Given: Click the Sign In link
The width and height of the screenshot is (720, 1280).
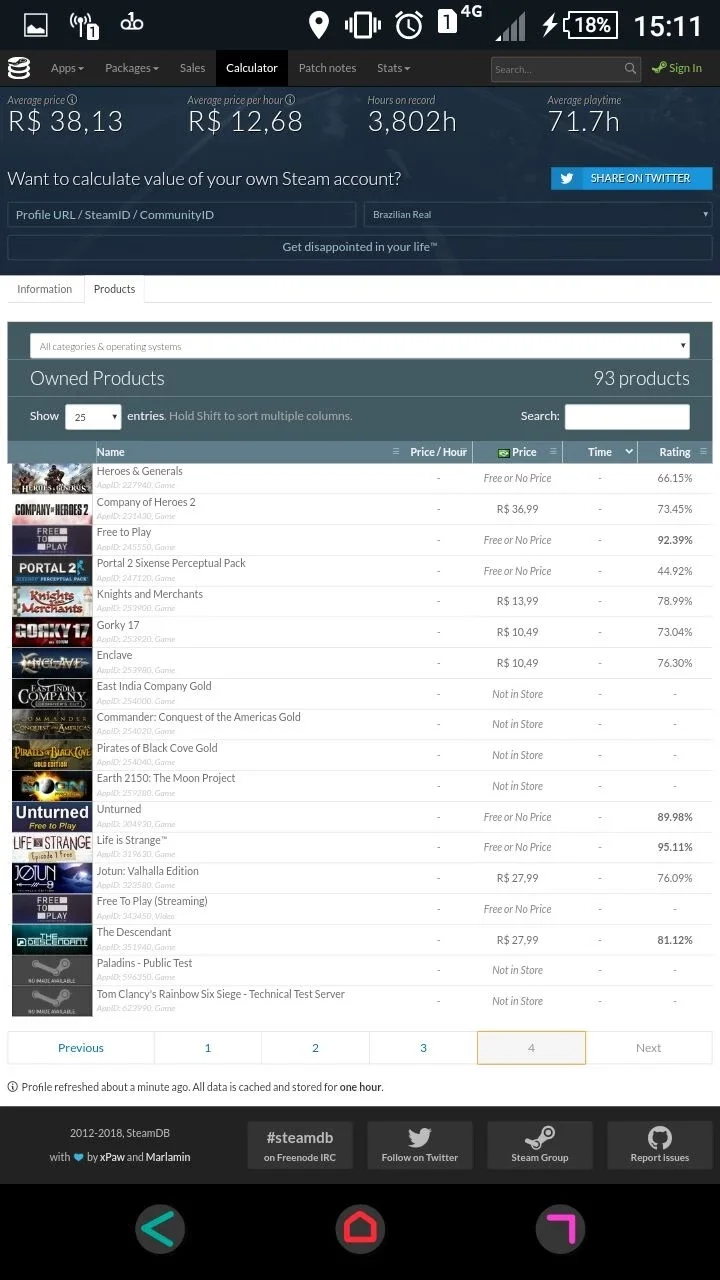Looking at the screenshot, I should click(677, 68).
